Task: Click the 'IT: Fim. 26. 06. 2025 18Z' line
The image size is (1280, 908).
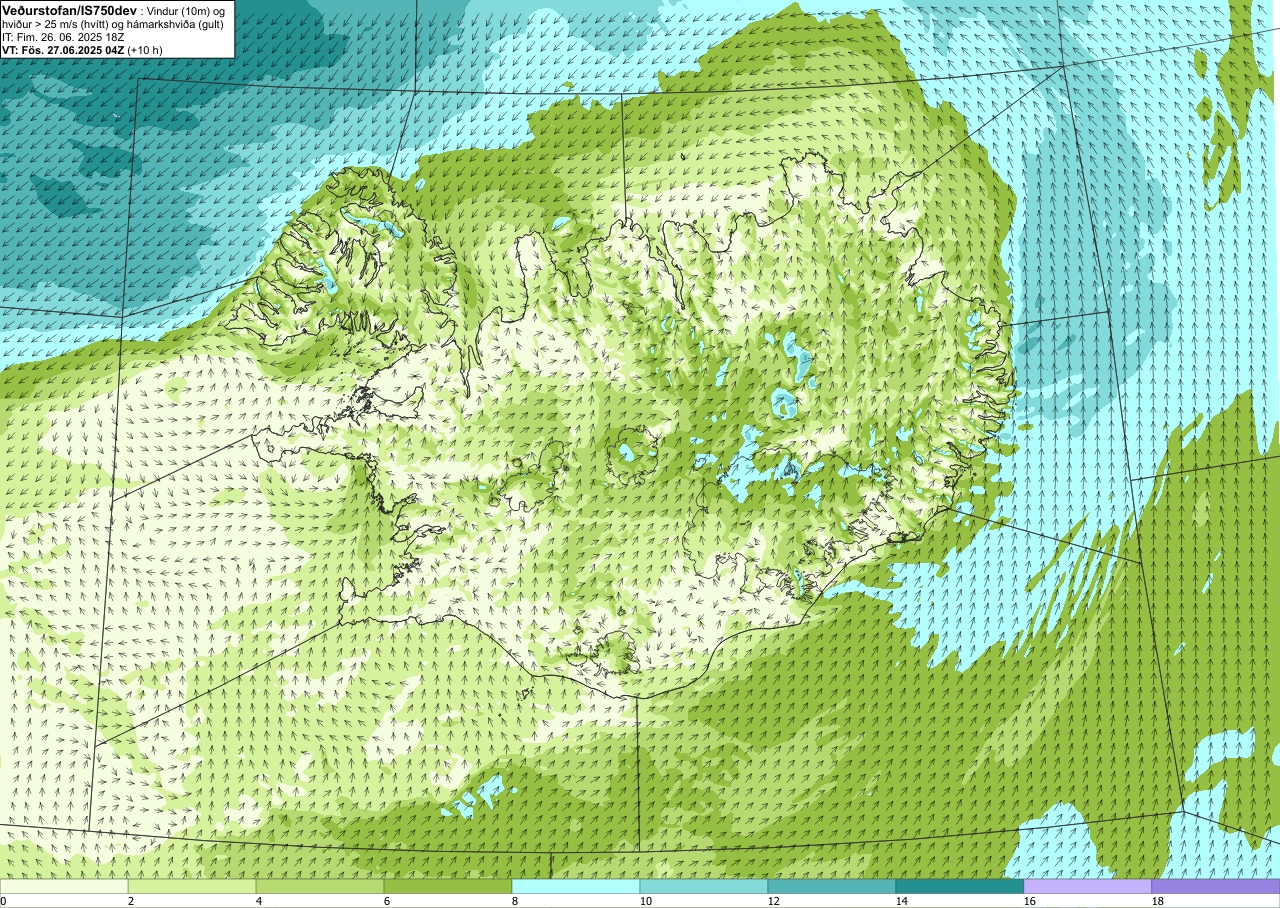Action: point(62,36)
